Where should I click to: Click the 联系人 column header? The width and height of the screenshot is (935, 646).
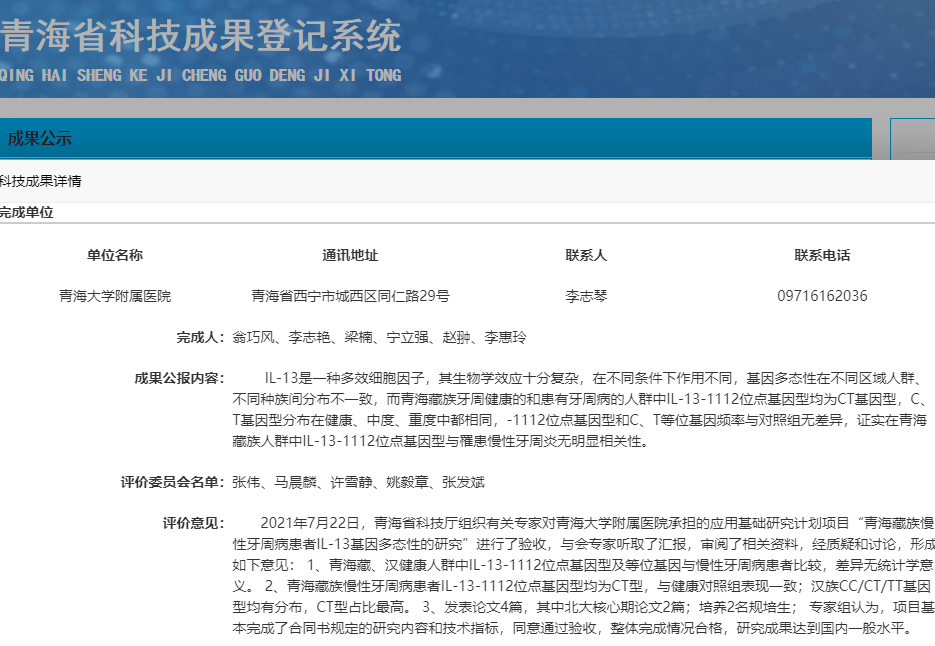pos(586,255)
